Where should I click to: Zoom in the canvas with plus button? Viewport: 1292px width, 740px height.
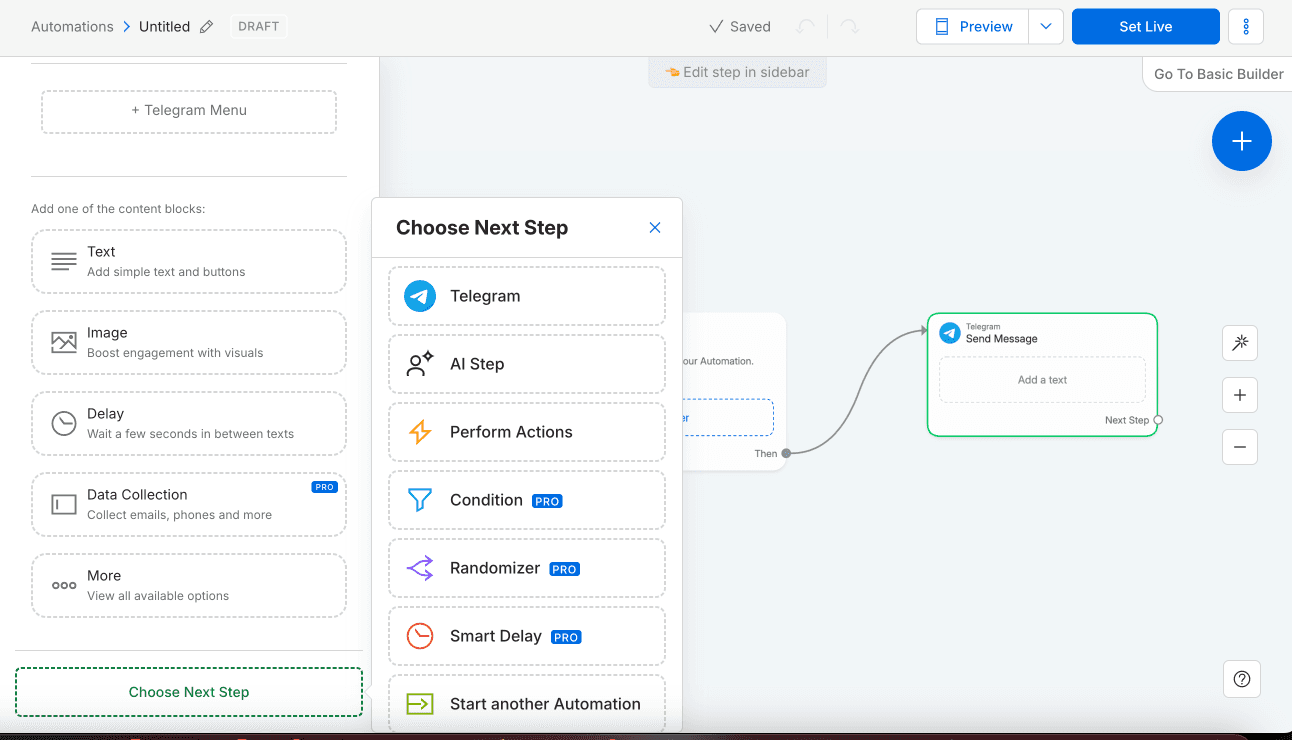(1240, 395)
